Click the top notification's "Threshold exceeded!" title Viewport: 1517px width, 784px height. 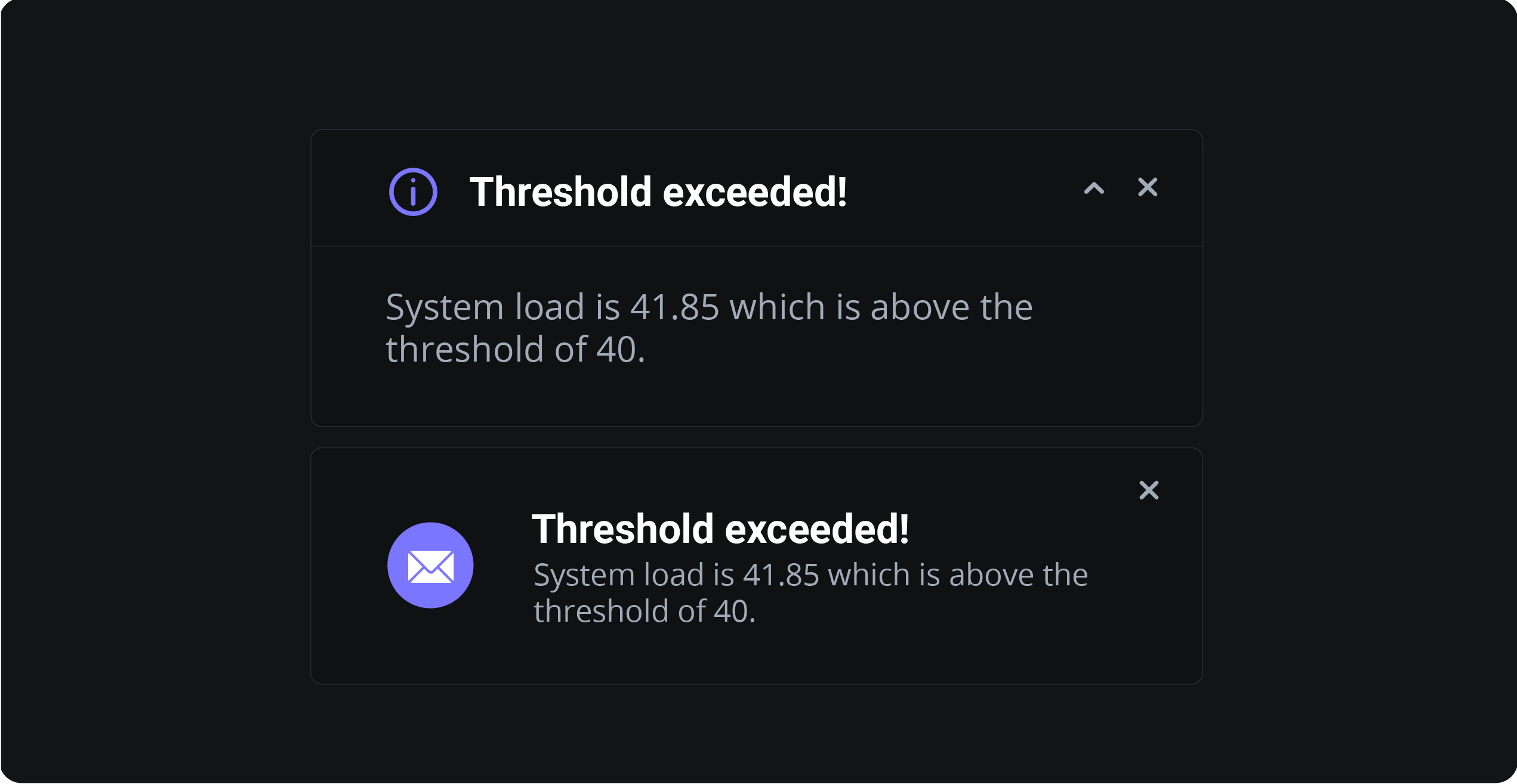tap(658, 192)
